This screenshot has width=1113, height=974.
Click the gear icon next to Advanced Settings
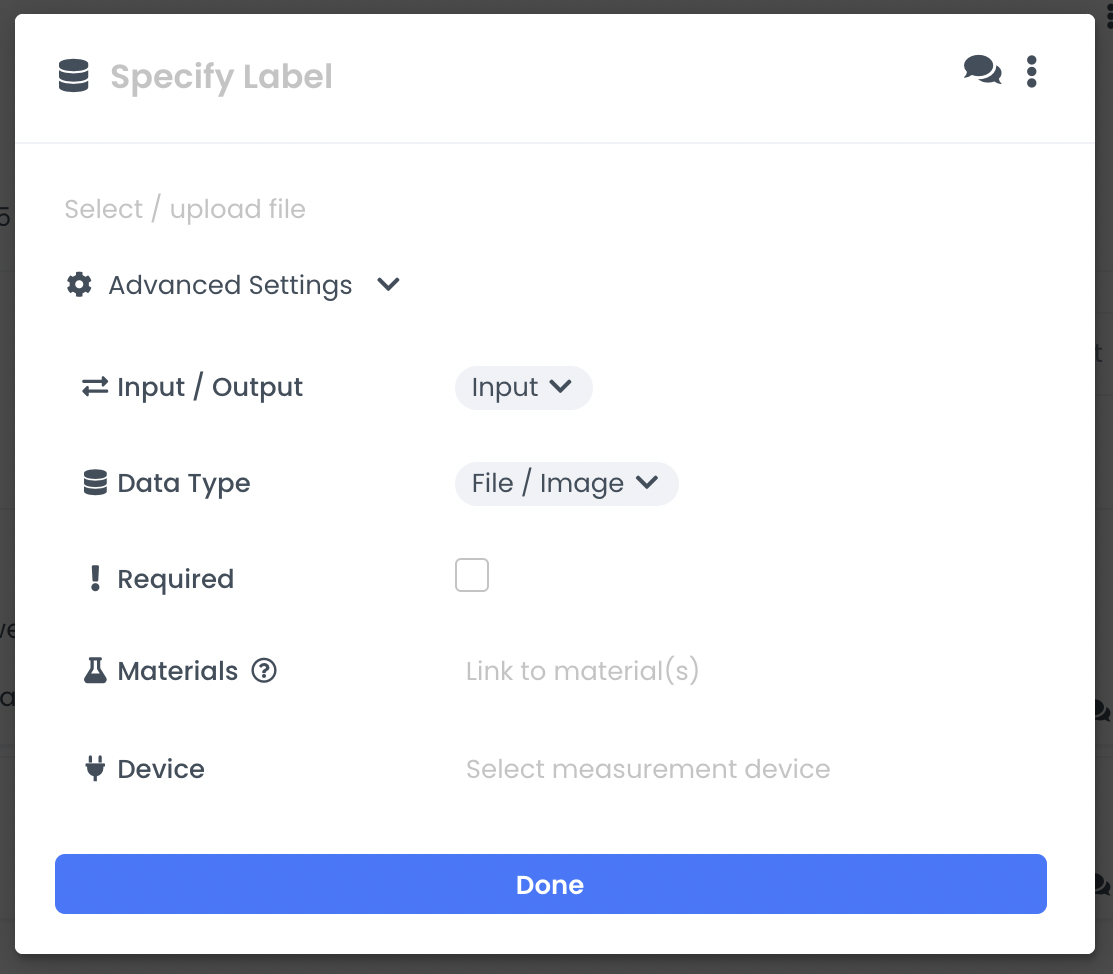click(78, 284)
